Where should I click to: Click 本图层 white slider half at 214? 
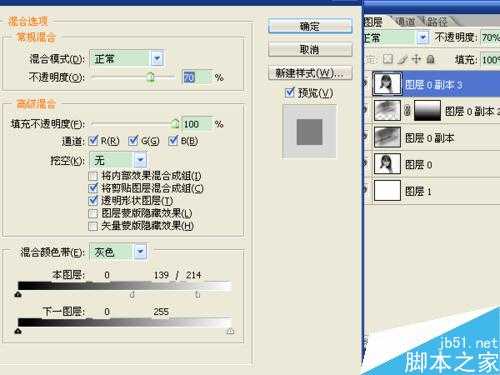tap(198, 294)
